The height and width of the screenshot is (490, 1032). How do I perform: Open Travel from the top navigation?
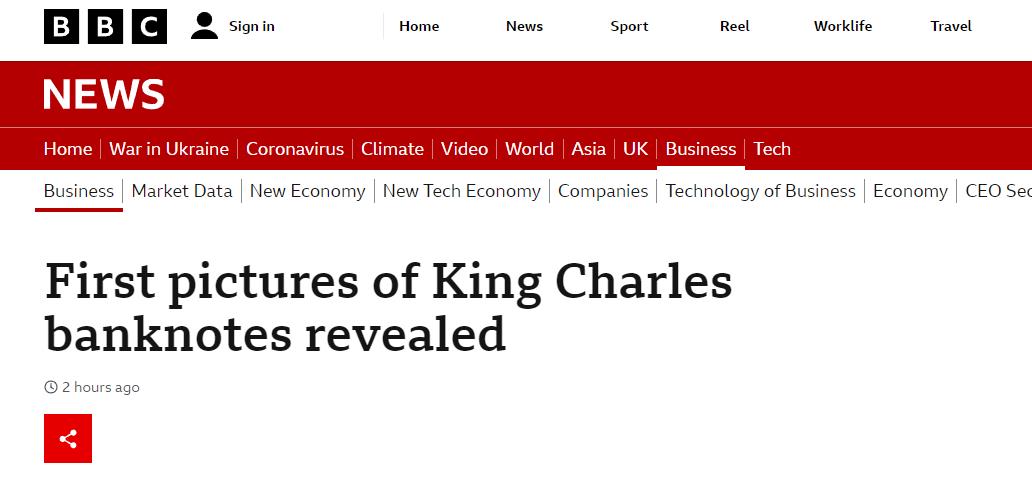pyautogui.click(x=950, y=26)
